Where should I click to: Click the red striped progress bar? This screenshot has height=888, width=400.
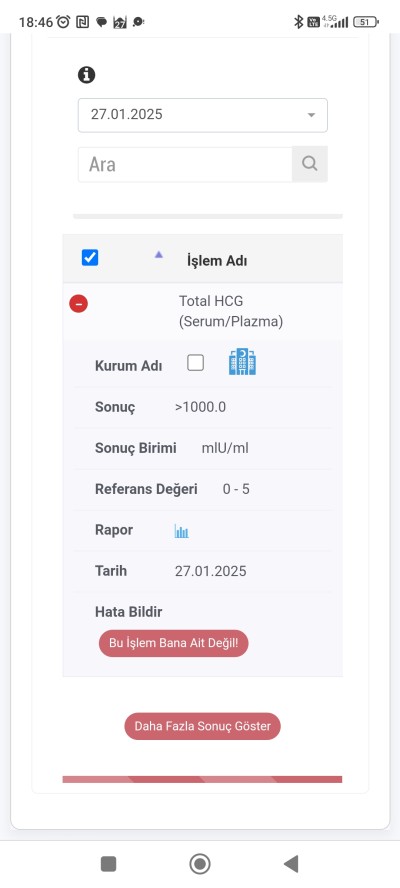coord(202,779)
